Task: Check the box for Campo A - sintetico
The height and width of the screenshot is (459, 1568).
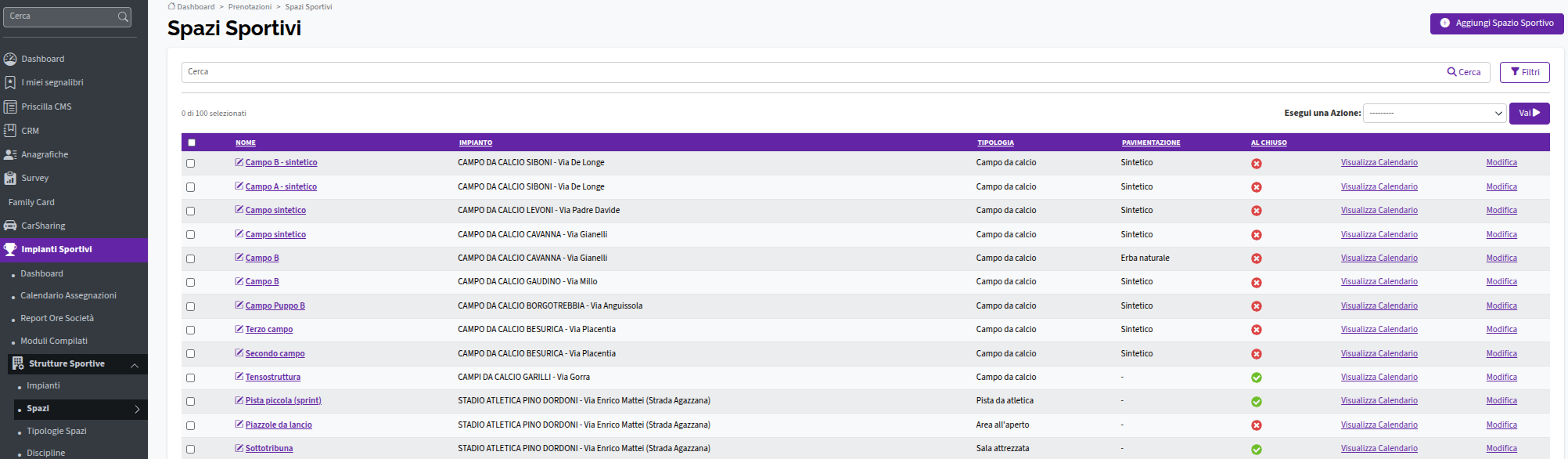Action: (x=191, y=187)
